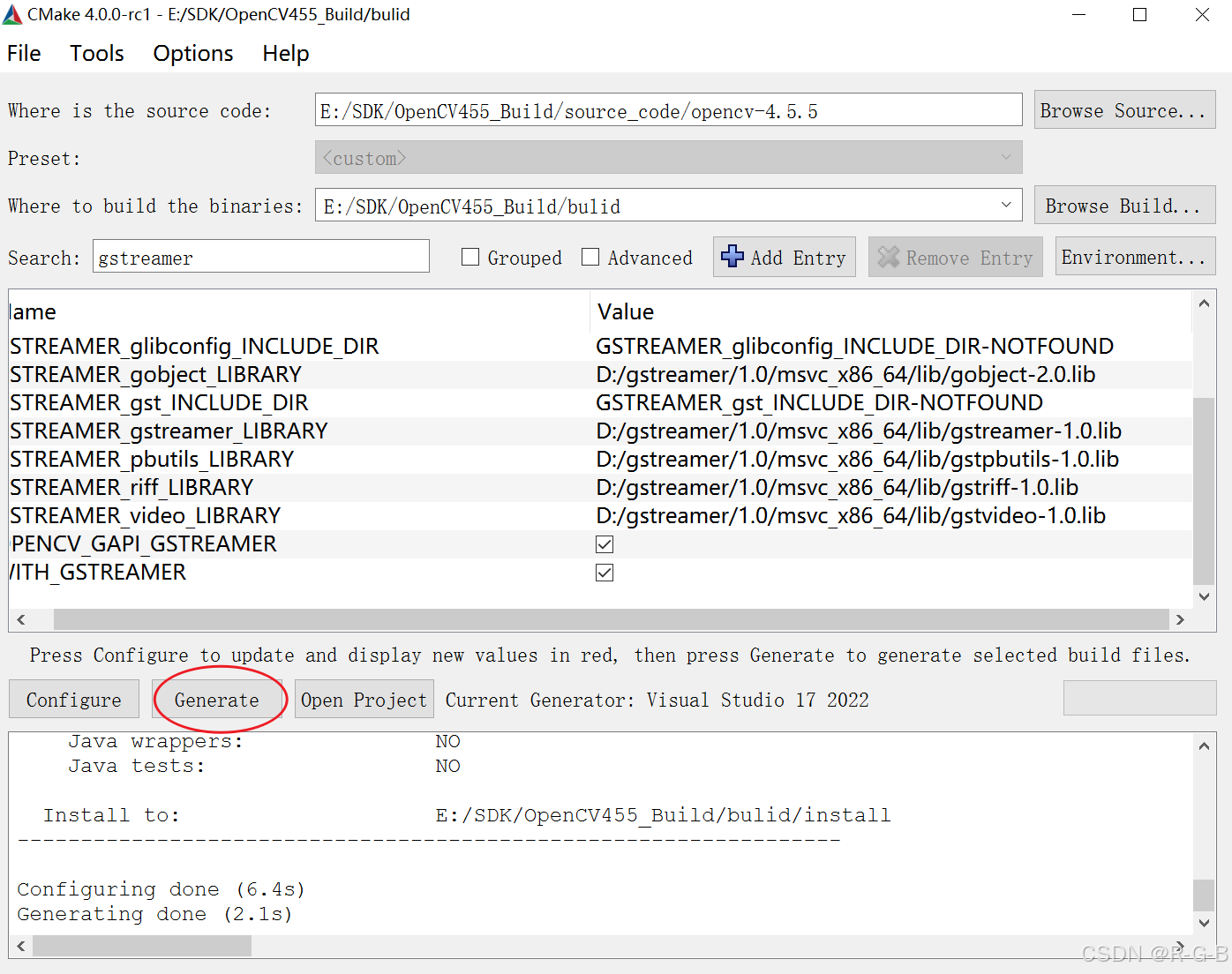
Task: Click the cache table up scroll arrow
Action: point(1204,303)
